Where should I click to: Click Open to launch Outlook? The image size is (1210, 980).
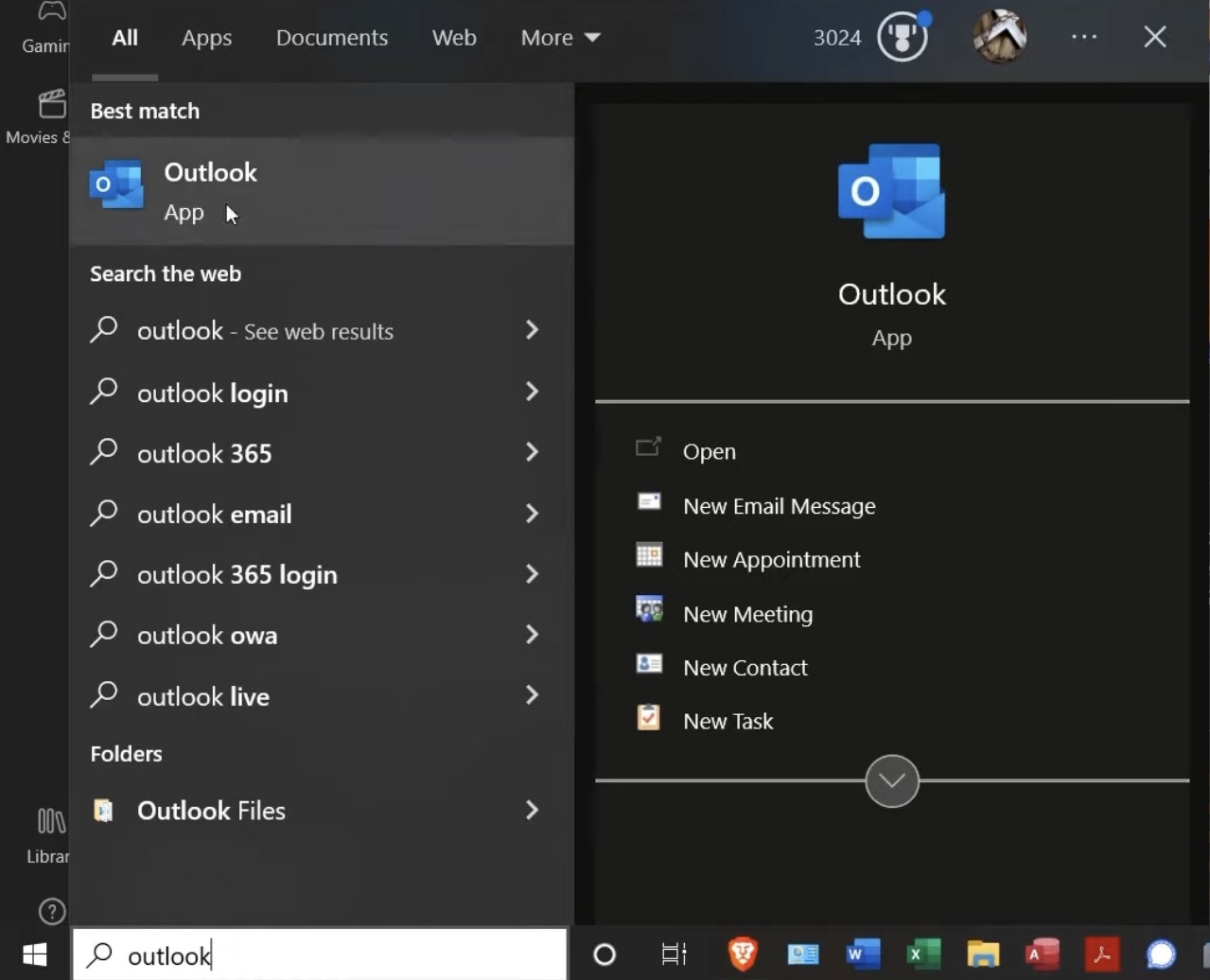click(708, 451)
